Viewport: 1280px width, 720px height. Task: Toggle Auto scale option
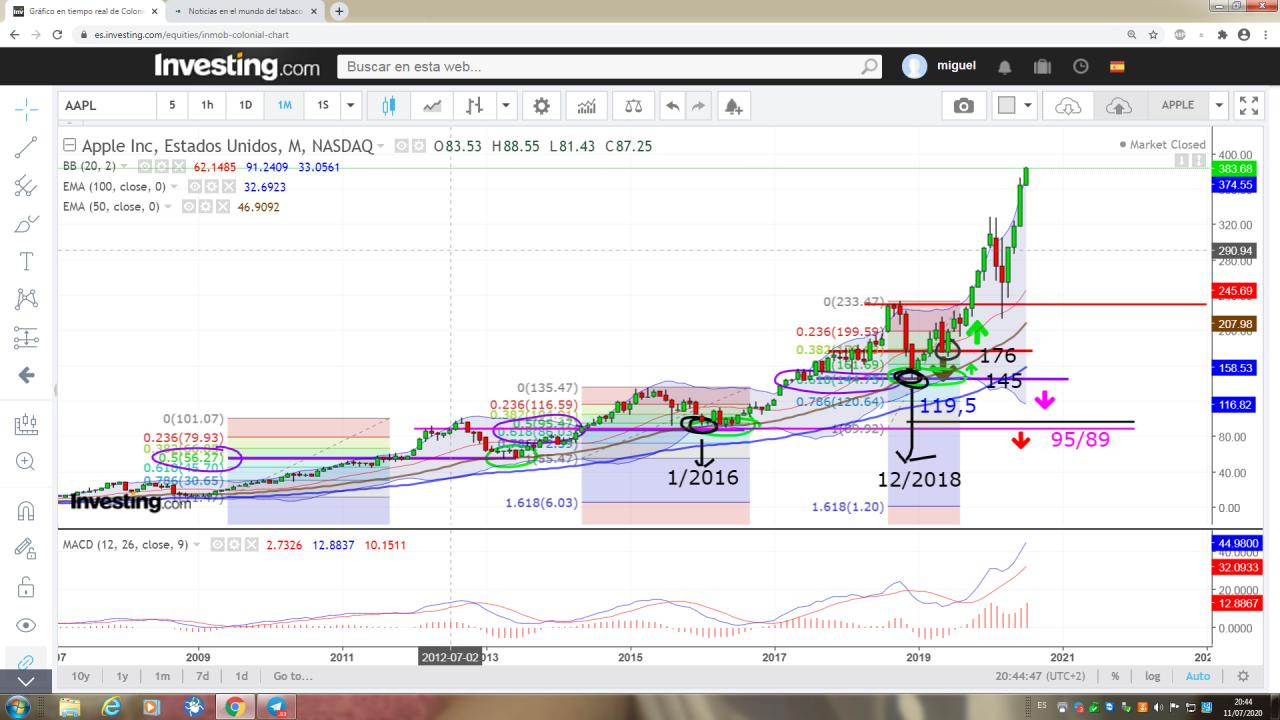click(1197, 676)
